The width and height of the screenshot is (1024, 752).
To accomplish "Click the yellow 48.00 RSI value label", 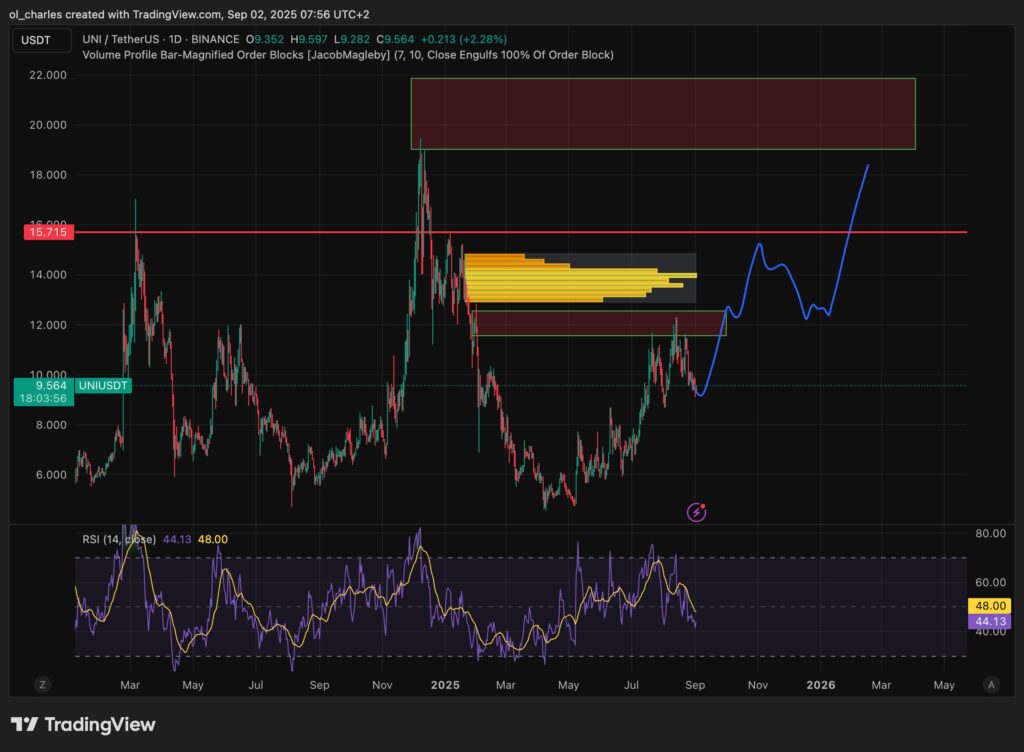I will 989,606.
